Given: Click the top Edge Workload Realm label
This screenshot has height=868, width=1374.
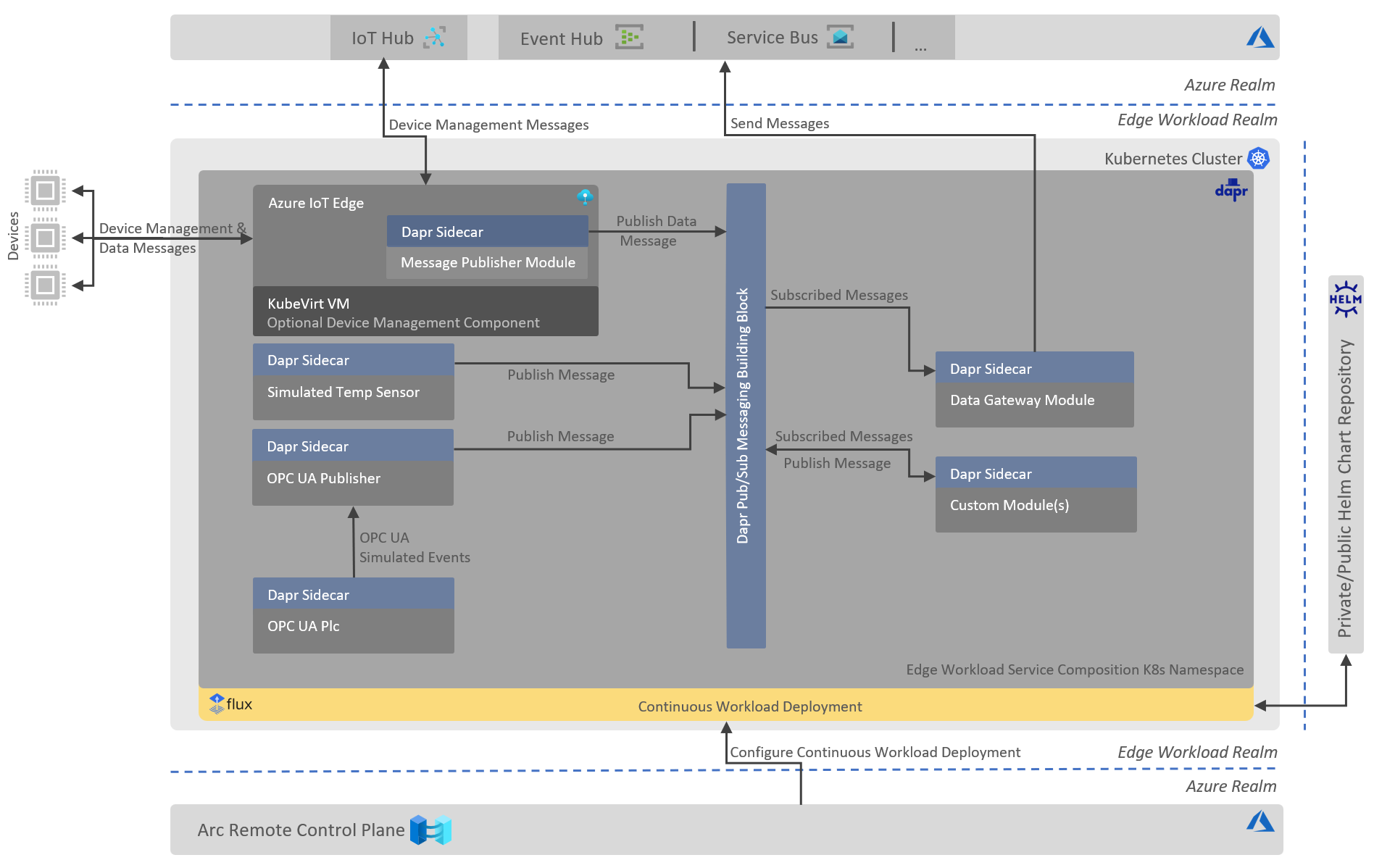Looking at the screenshot, I should point(1197,120).
